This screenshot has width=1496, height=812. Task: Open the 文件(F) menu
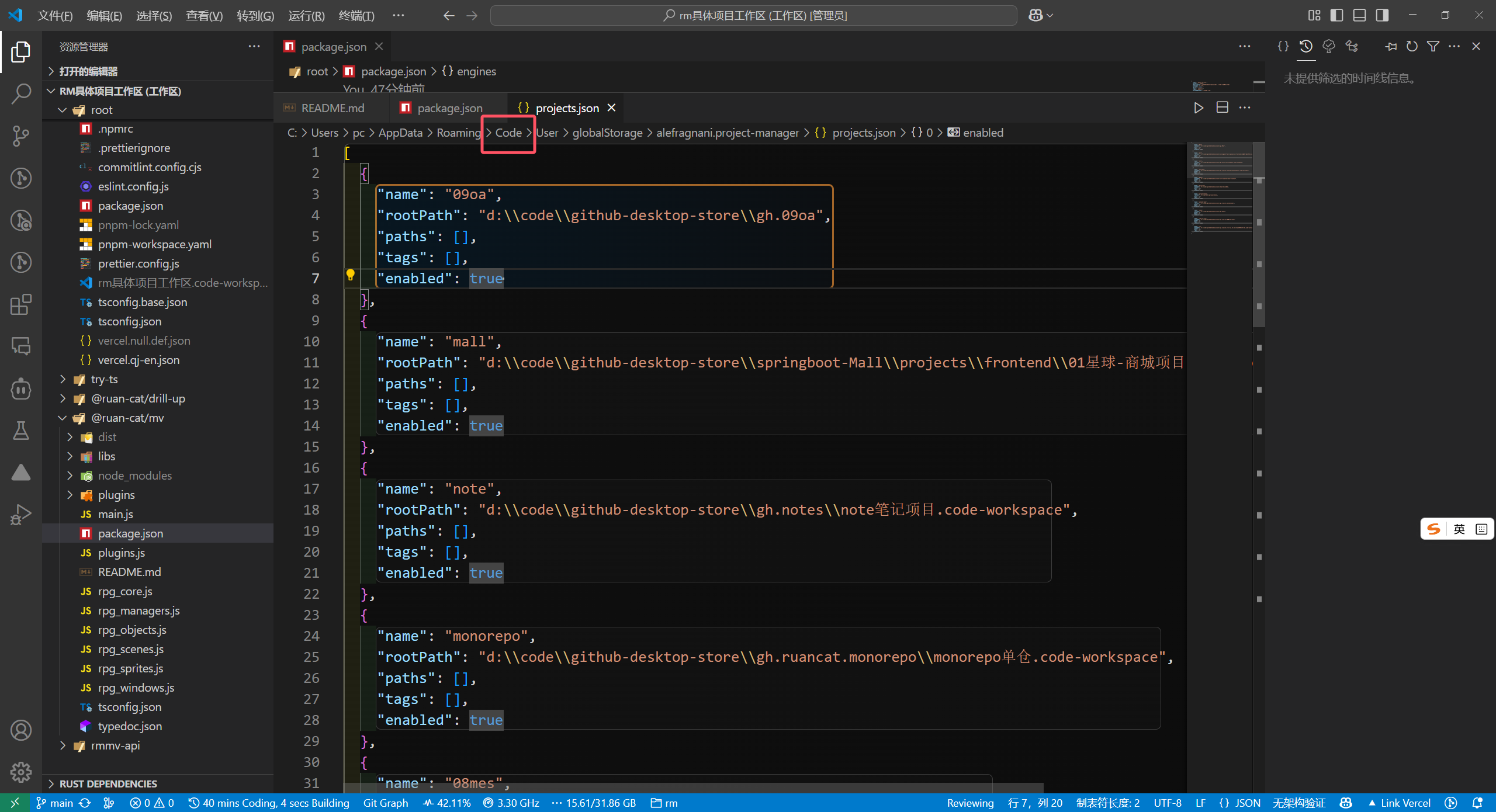point(55,15)
